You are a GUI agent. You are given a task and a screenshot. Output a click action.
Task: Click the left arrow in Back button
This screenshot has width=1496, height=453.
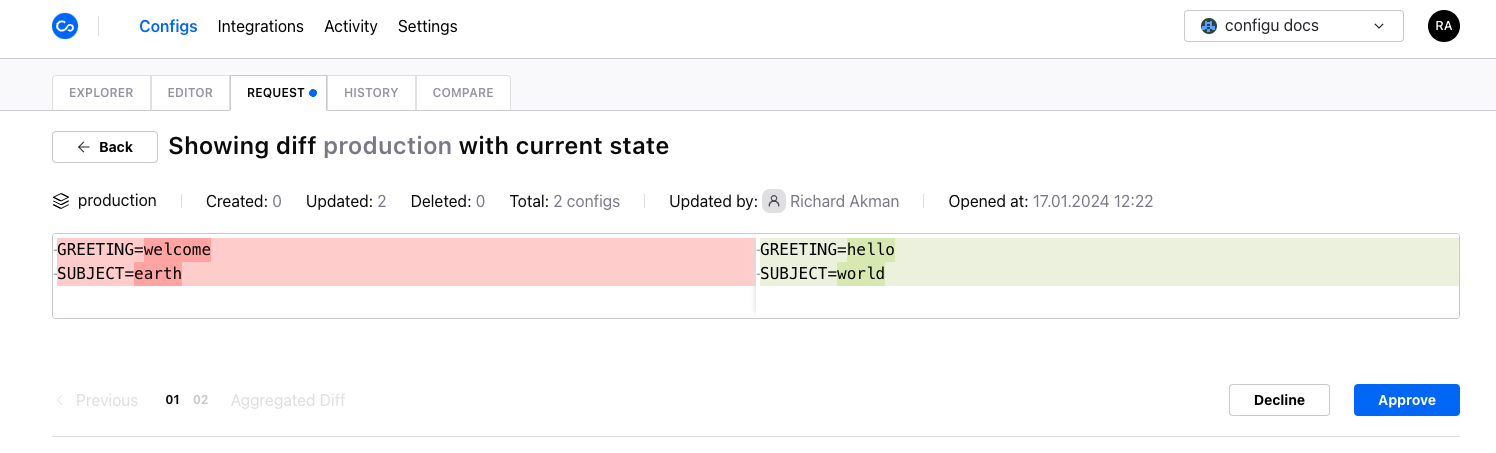(85, 147)
